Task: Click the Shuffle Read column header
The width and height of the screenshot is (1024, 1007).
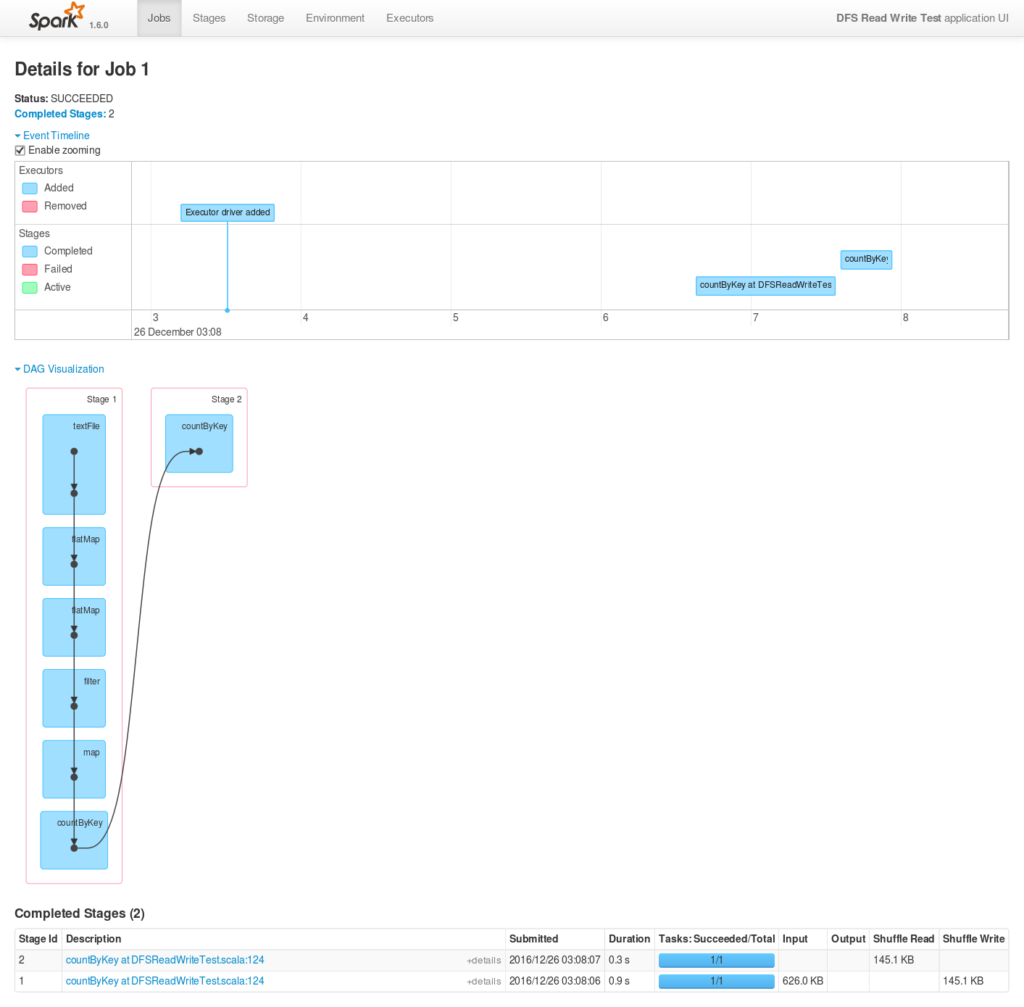Action: [x=904, y=939]
